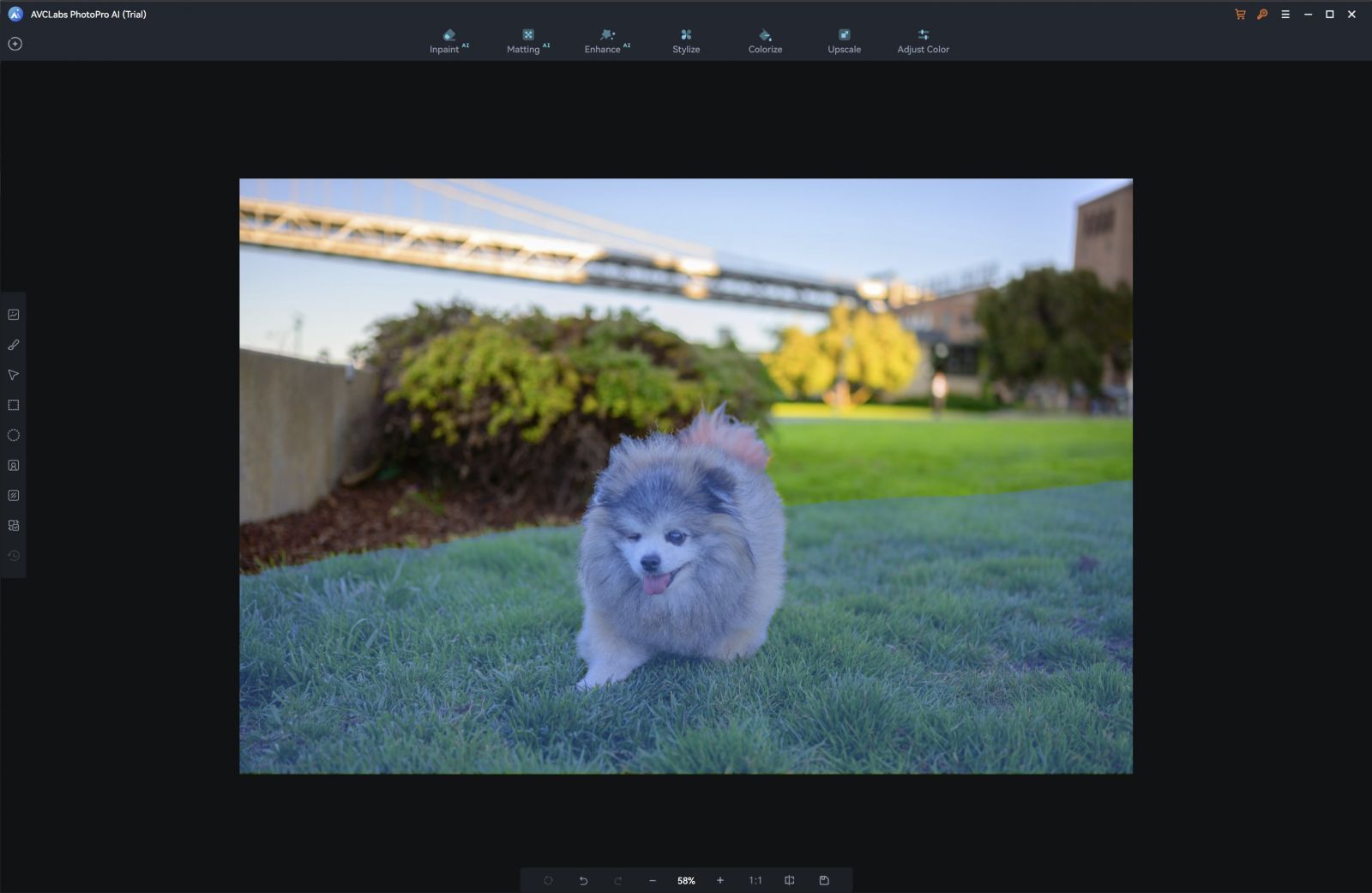The image size is (1372, 893).
Task: Open the edit history tool
Action: click(14, 555)
